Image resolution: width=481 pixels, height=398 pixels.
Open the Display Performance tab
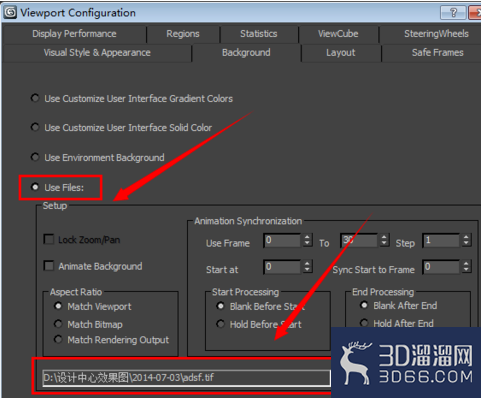tap(74, 34)
